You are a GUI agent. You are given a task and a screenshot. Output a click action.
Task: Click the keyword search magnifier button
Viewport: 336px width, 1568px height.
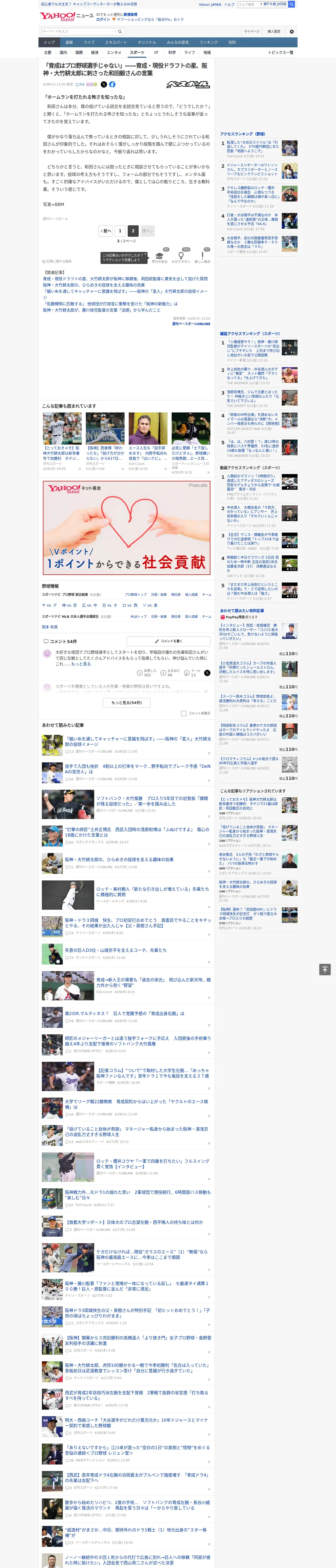120,32
